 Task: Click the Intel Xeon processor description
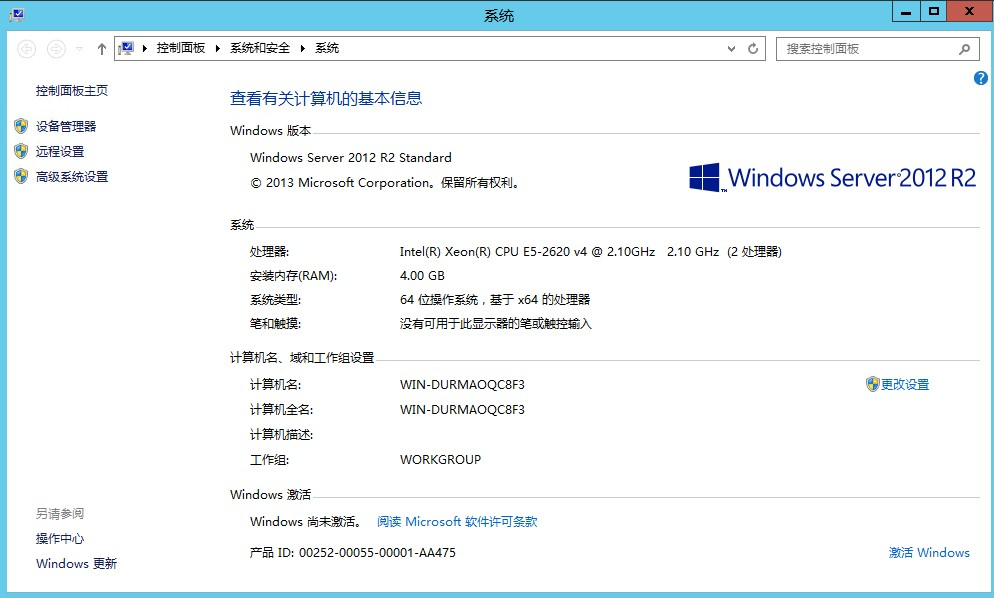click(x=590, y=252)
